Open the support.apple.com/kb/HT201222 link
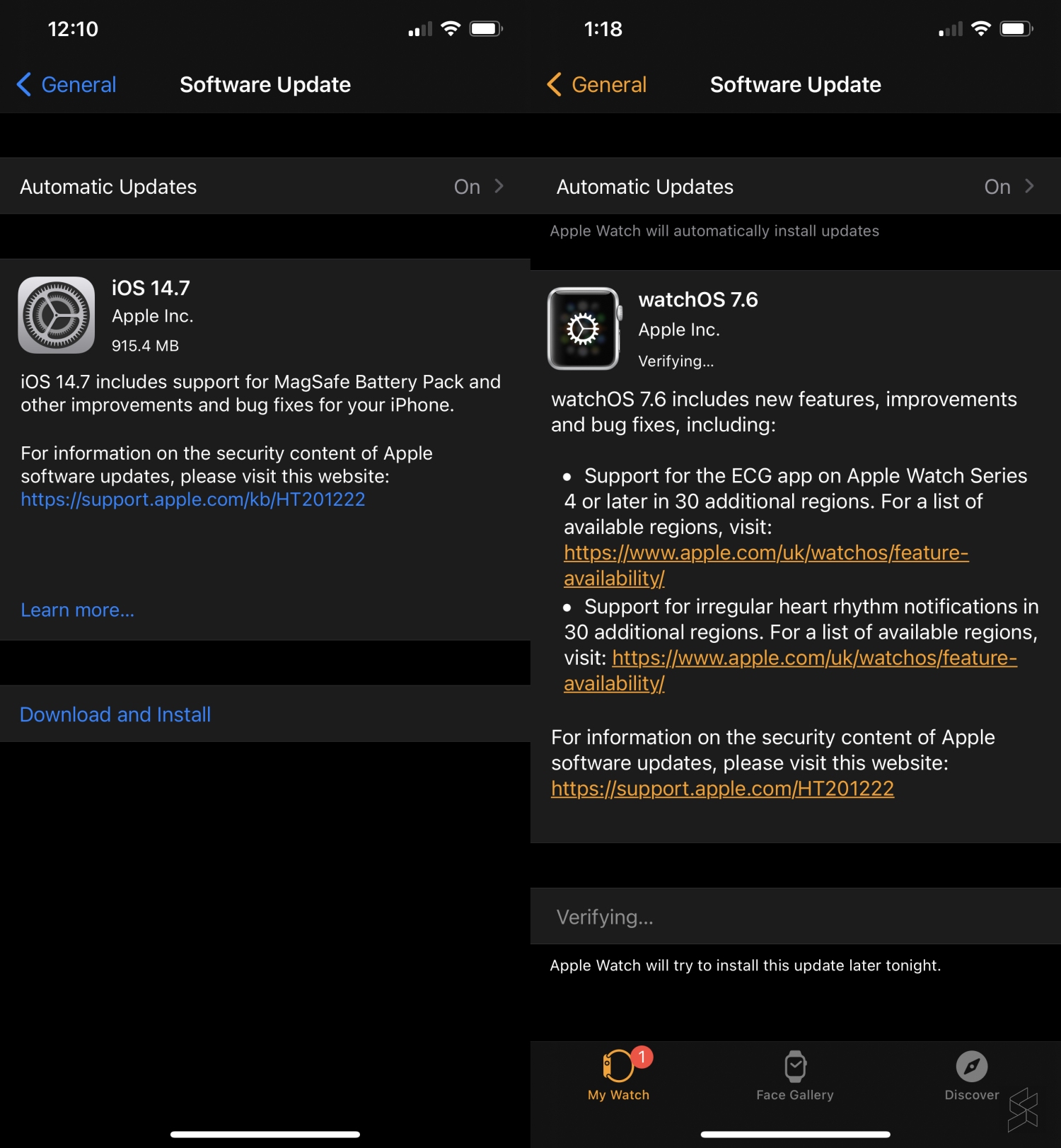The width and height of the screenshot is (1061, 1148). click(193, 499)
